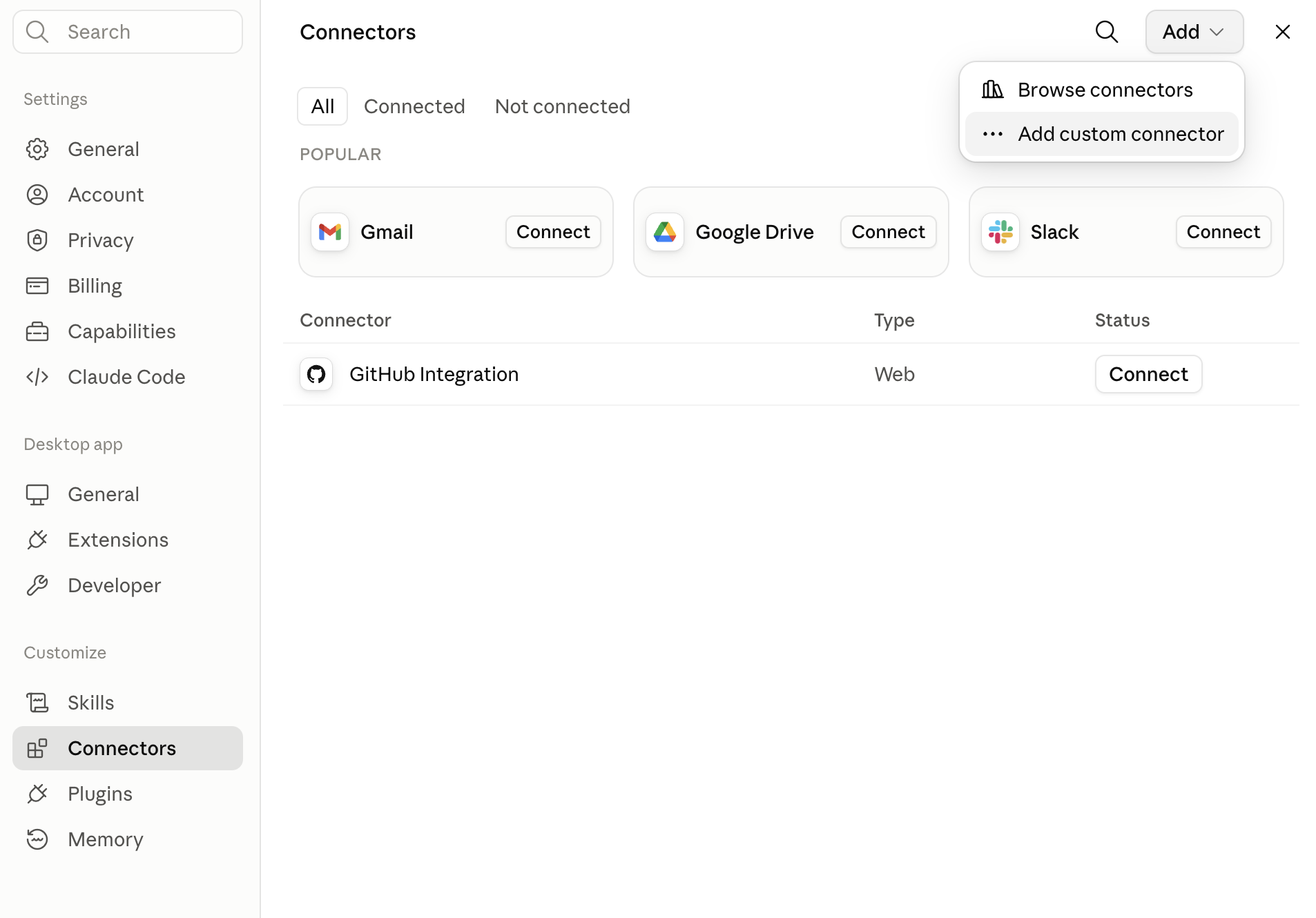Connect the Gmail connector
This screenshot has height=918, width=1316.
pyautogui.click(x=553, y=232)
